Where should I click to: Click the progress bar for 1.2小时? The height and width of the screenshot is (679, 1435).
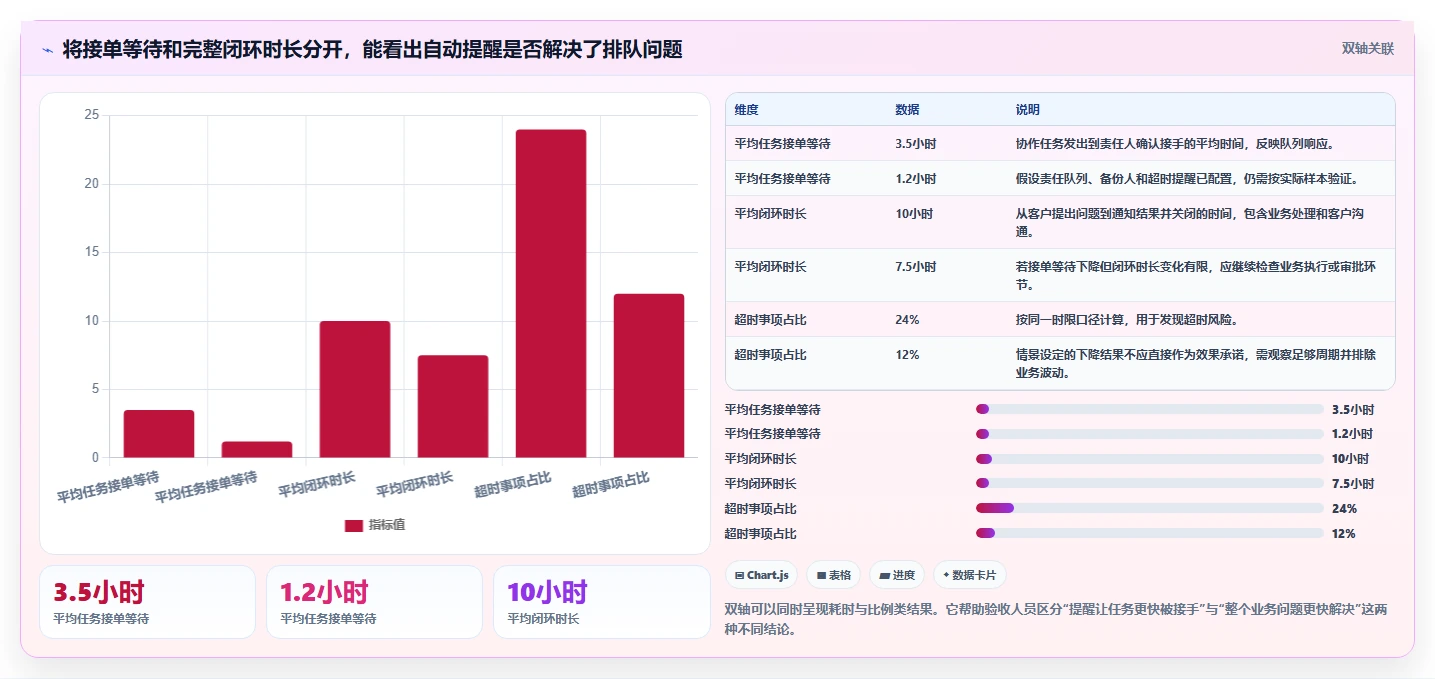(1150, 434)
